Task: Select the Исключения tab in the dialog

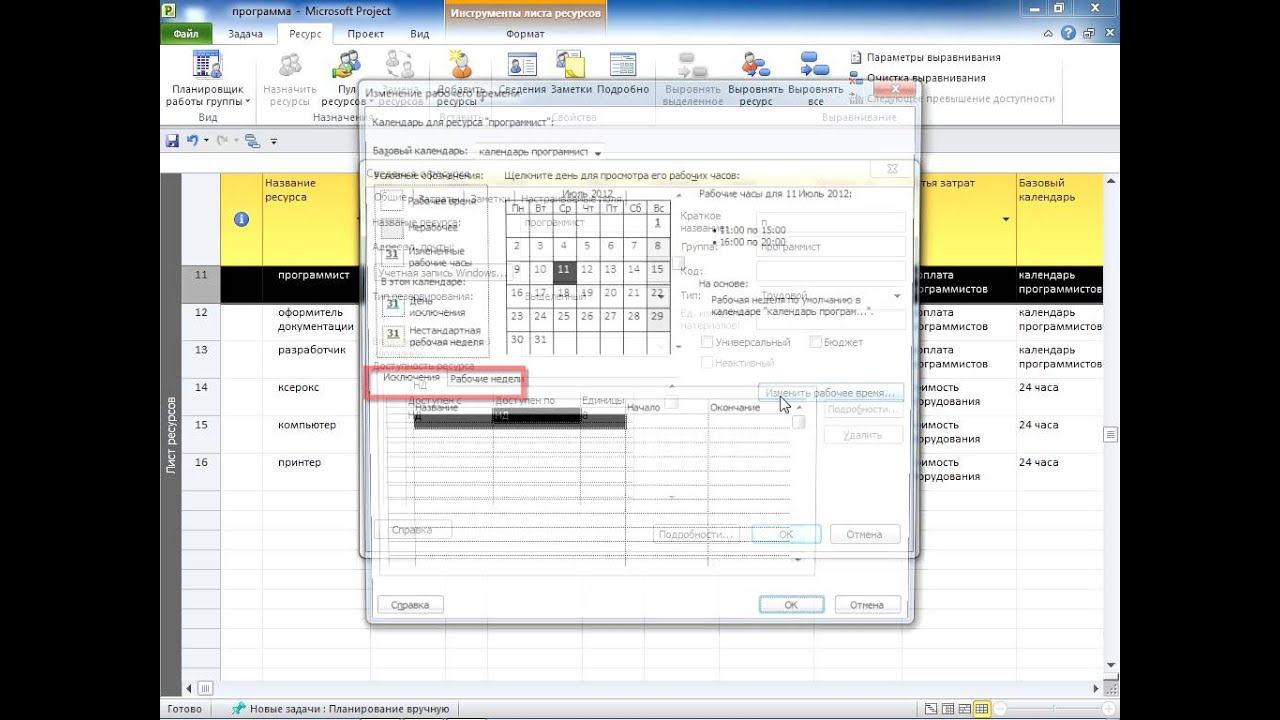Action: click(411, 378)
